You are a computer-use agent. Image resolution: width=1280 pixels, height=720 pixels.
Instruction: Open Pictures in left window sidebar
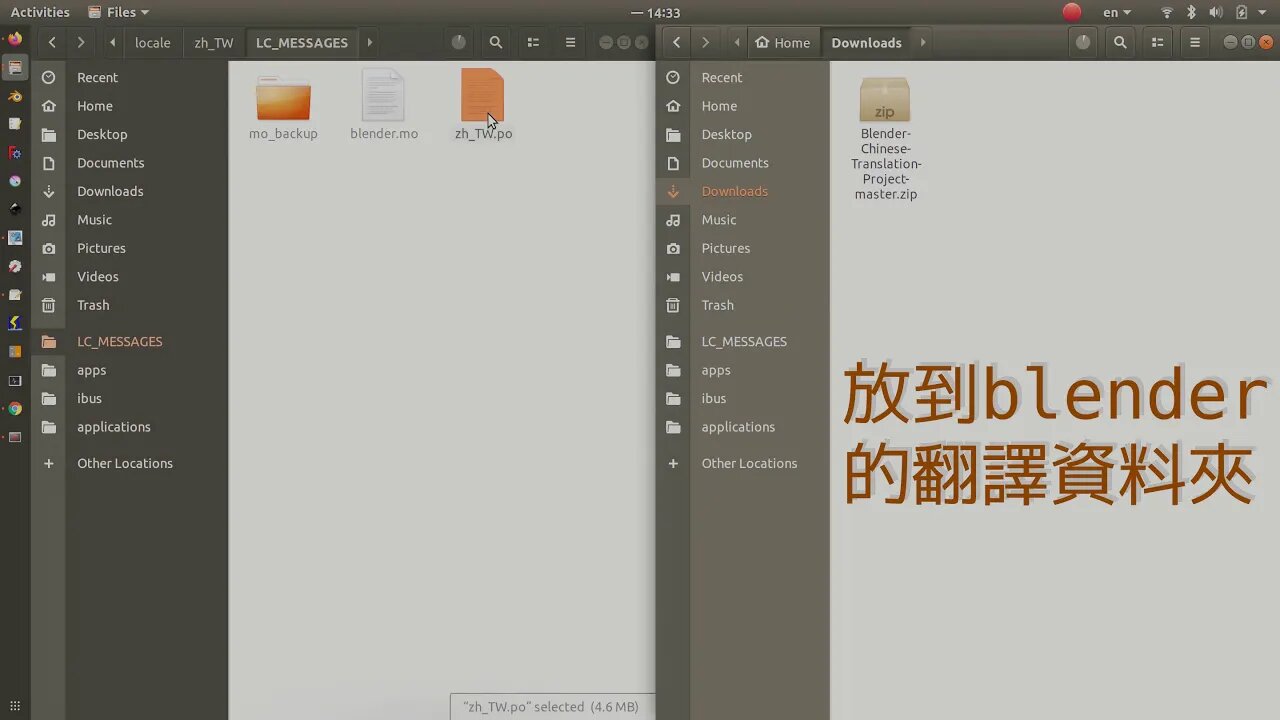click(x=130, y=248)
